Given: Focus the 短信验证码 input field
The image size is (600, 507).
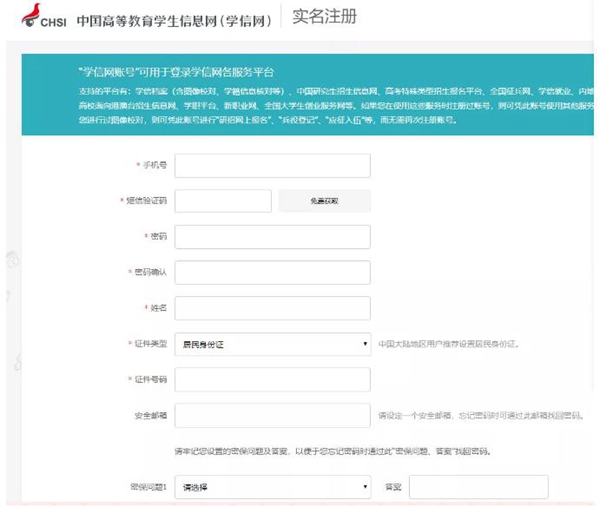Looking at the screenshot, I should coord(223,201).
